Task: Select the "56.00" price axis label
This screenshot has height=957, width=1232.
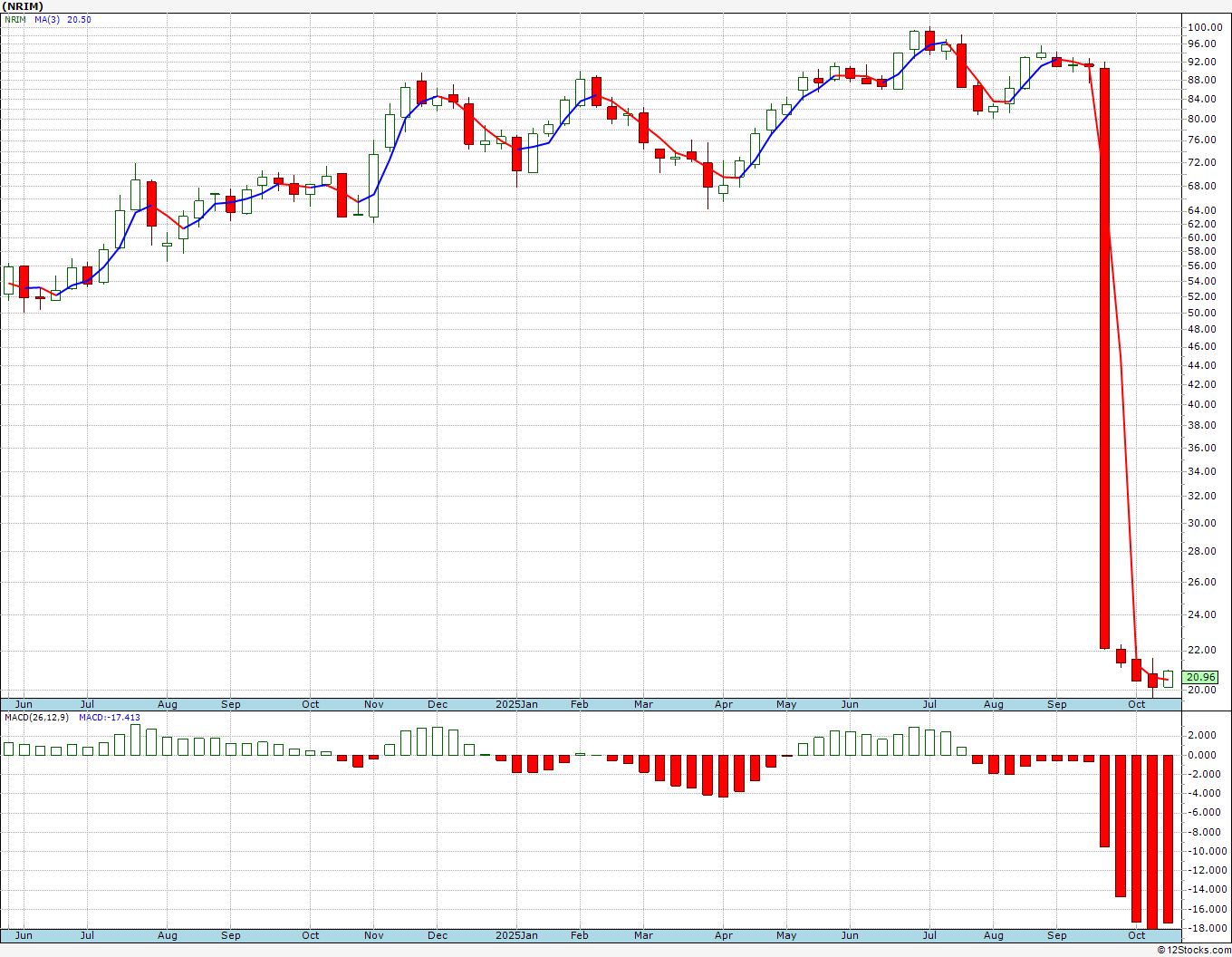Action: tap(1201, 266)
